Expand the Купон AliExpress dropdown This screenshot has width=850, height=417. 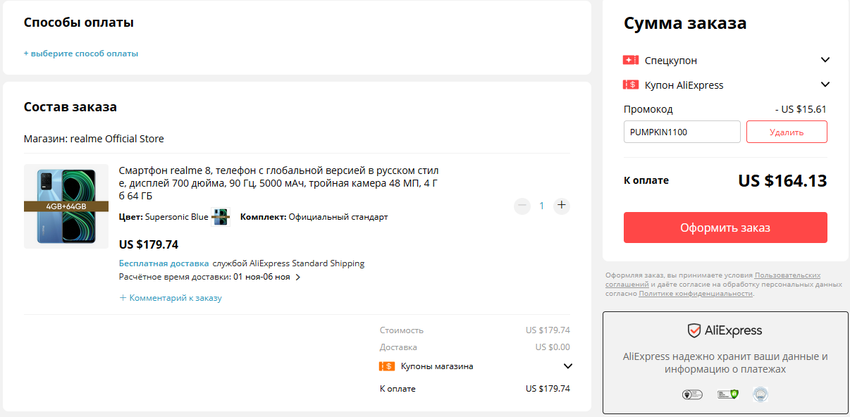pos(825,85)
